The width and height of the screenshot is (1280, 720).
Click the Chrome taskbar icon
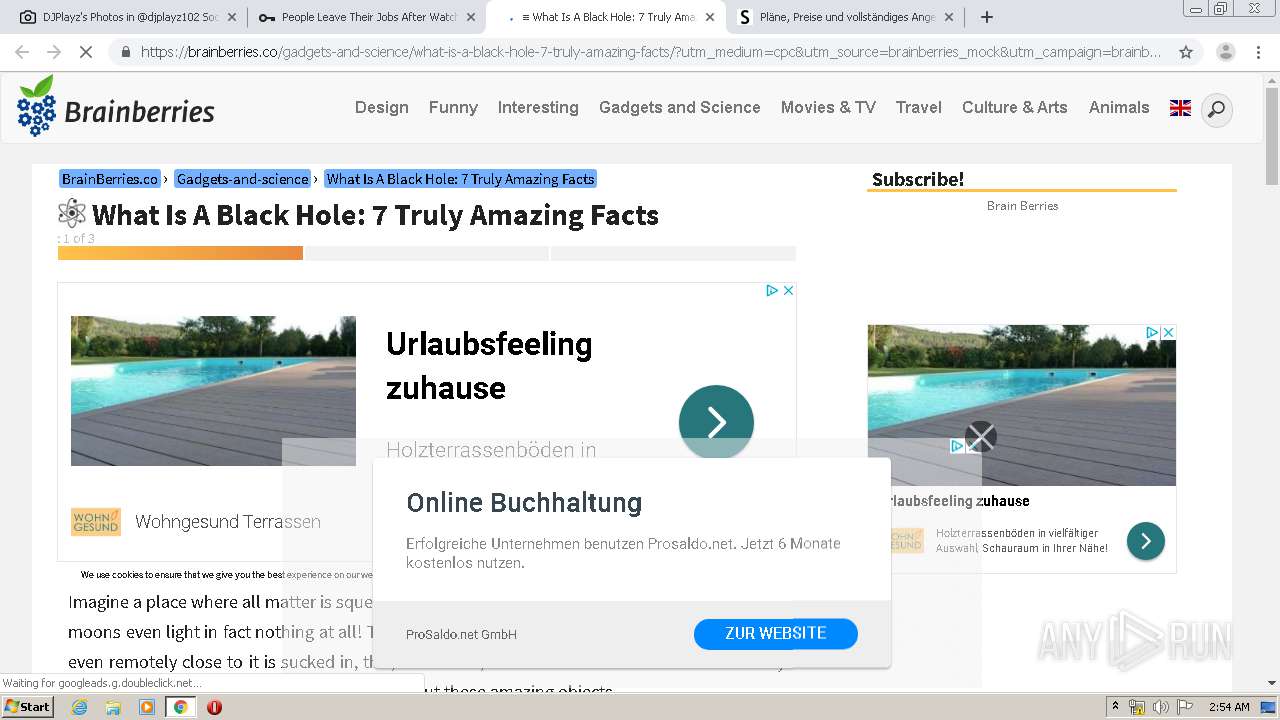tap(180, 707)
